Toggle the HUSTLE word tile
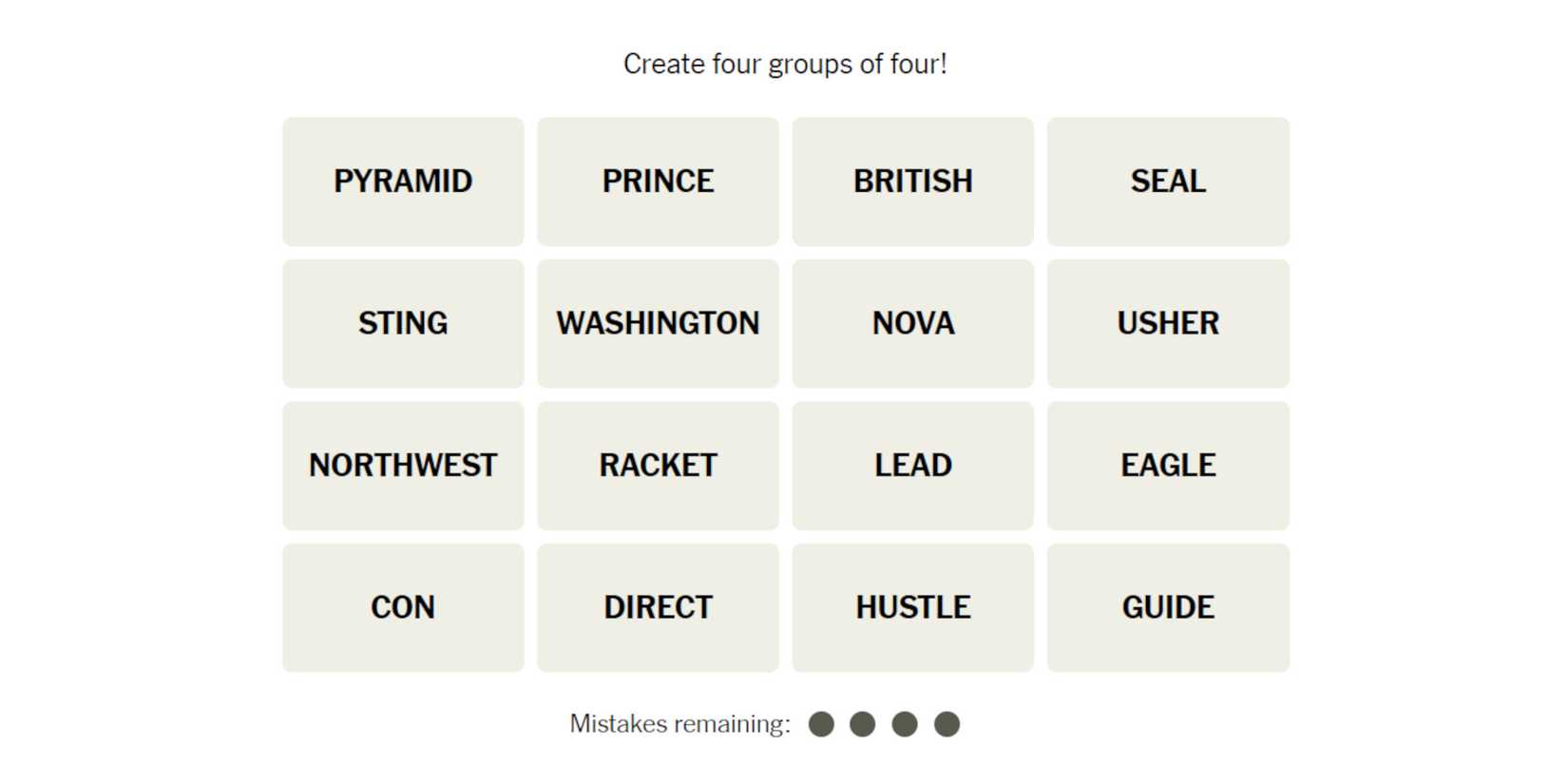This screenshot has height=784, width=1568. [x=912, y=607]
